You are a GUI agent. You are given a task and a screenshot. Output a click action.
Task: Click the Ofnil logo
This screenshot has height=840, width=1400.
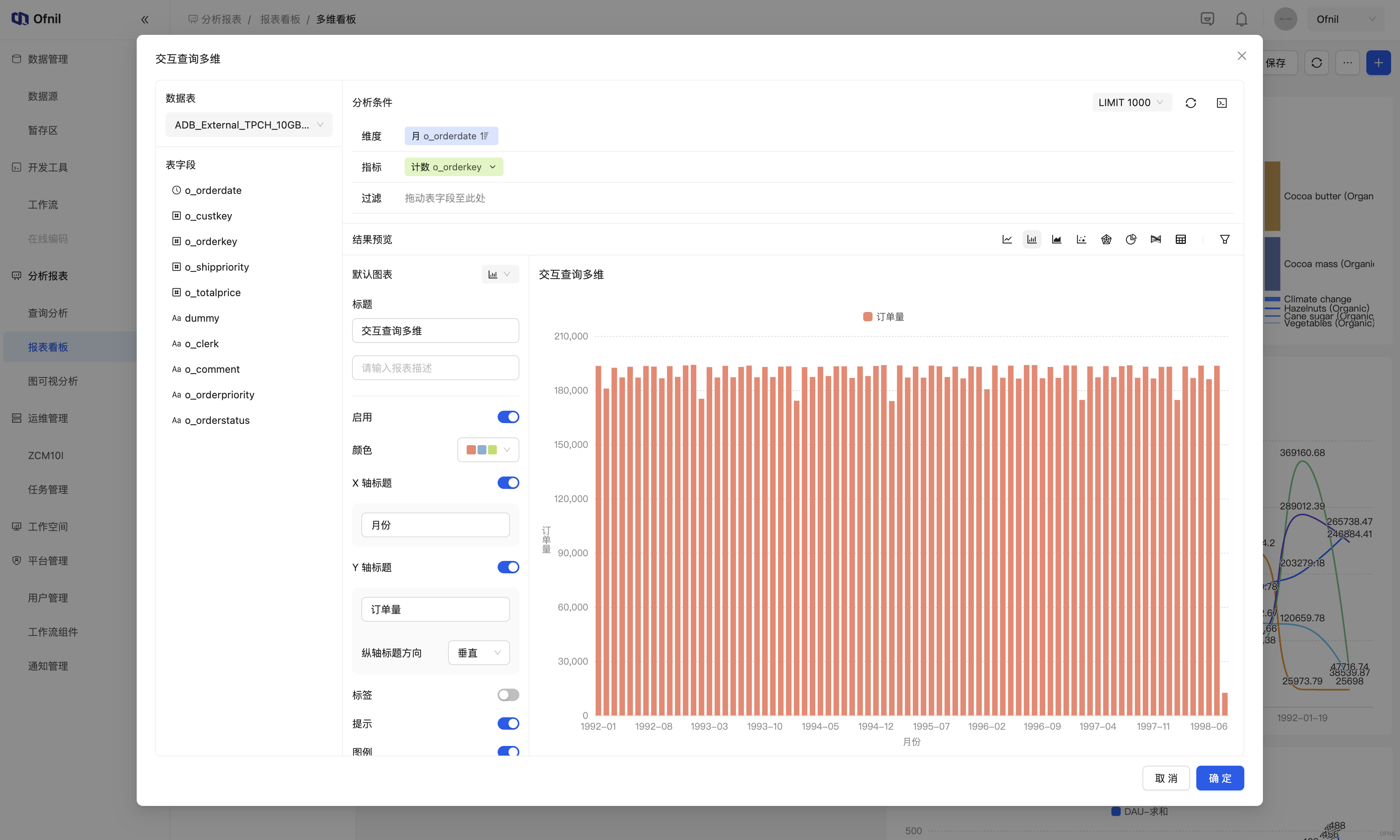(36, 19)
